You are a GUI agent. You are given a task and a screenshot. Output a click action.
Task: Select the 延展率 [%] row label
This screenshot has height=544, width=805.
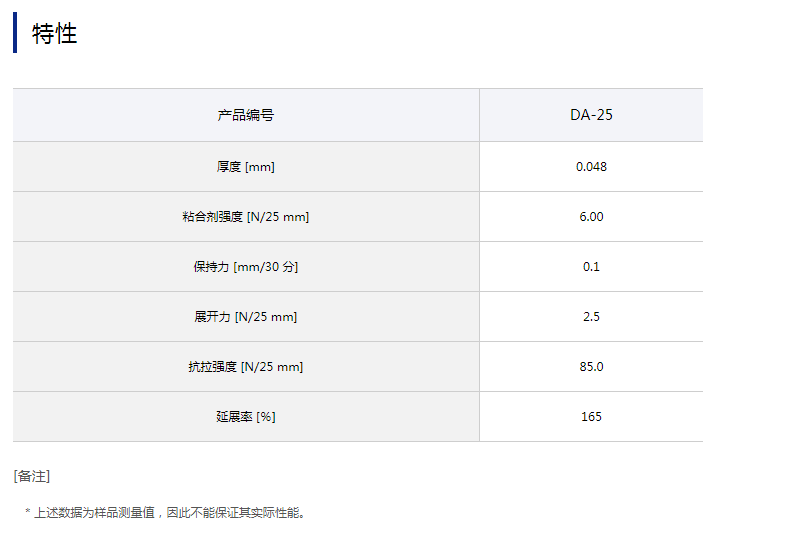click(246, 417)
